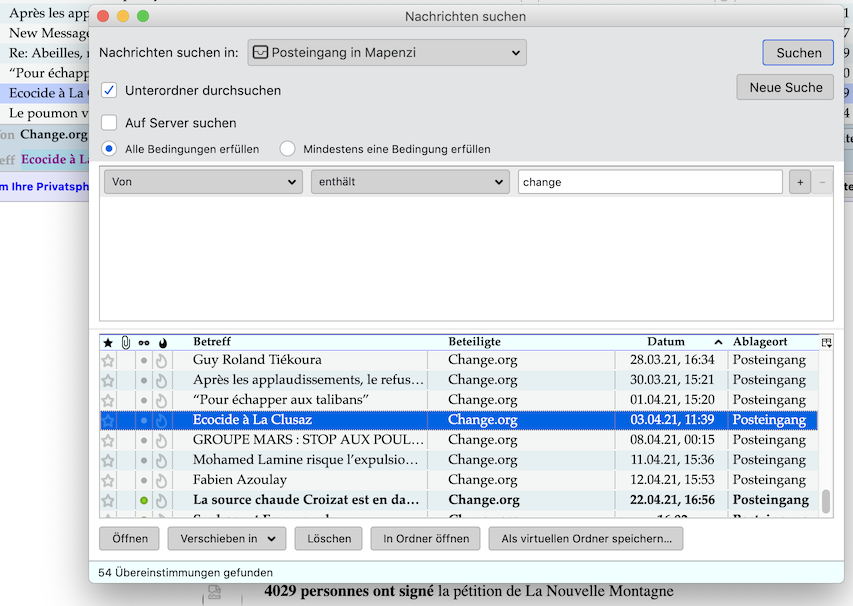Sort results by the 'Betreff' column header
Screen dimensions: 853x606
(310, 342)
